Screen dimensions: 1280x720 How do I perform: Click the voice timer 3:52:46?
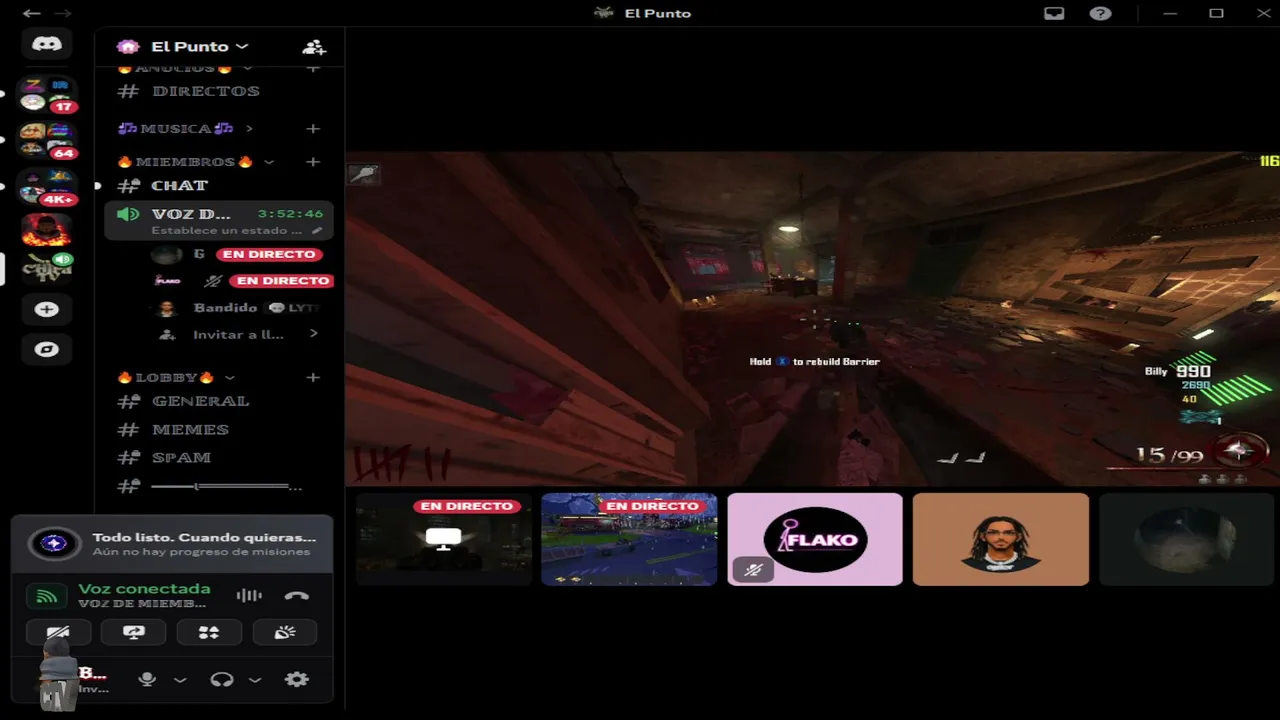pyautogui.click(x=290, y=214)
